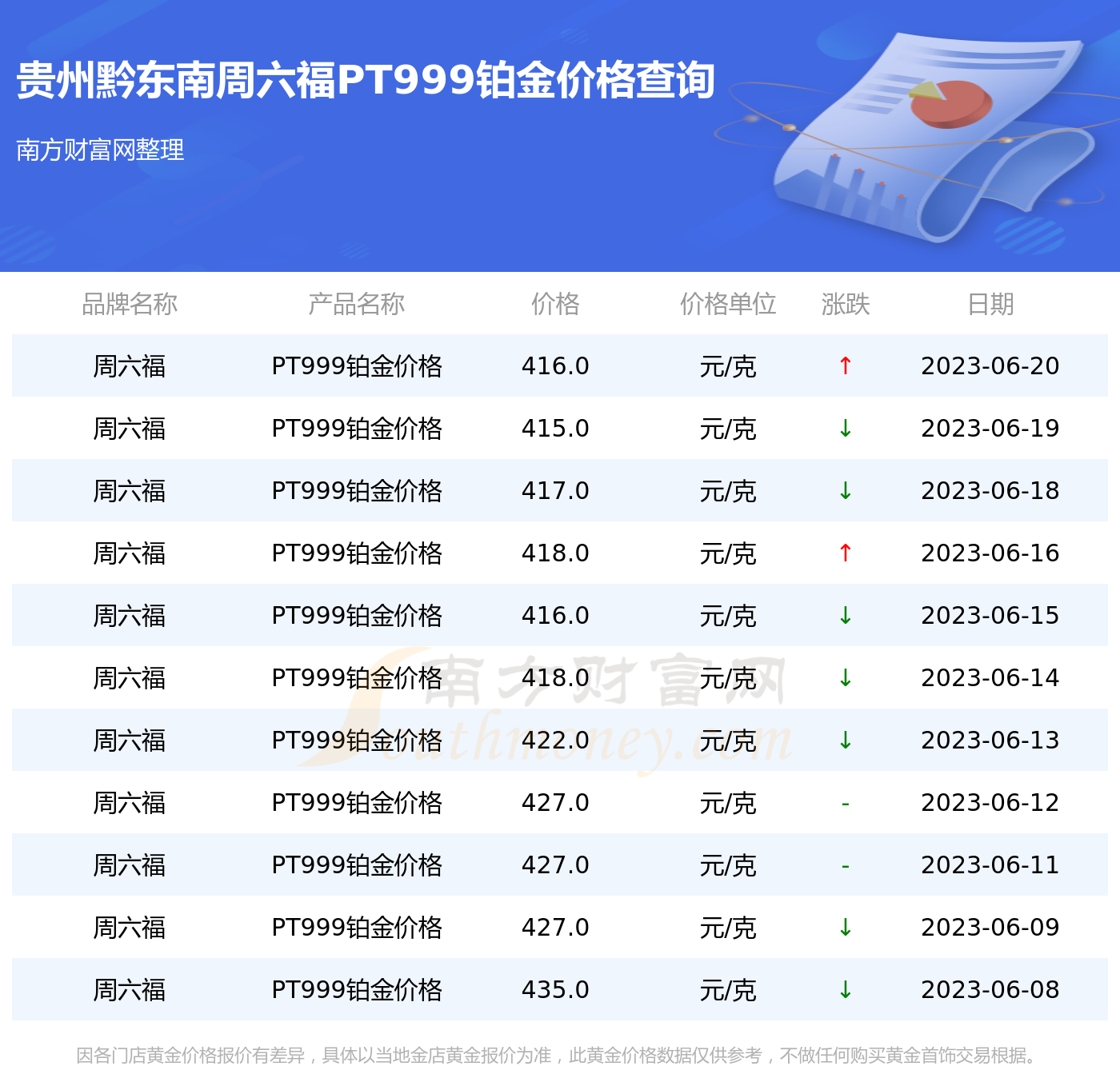
Task: Select the date 2023-06-14
Action: tap(990, 677)
